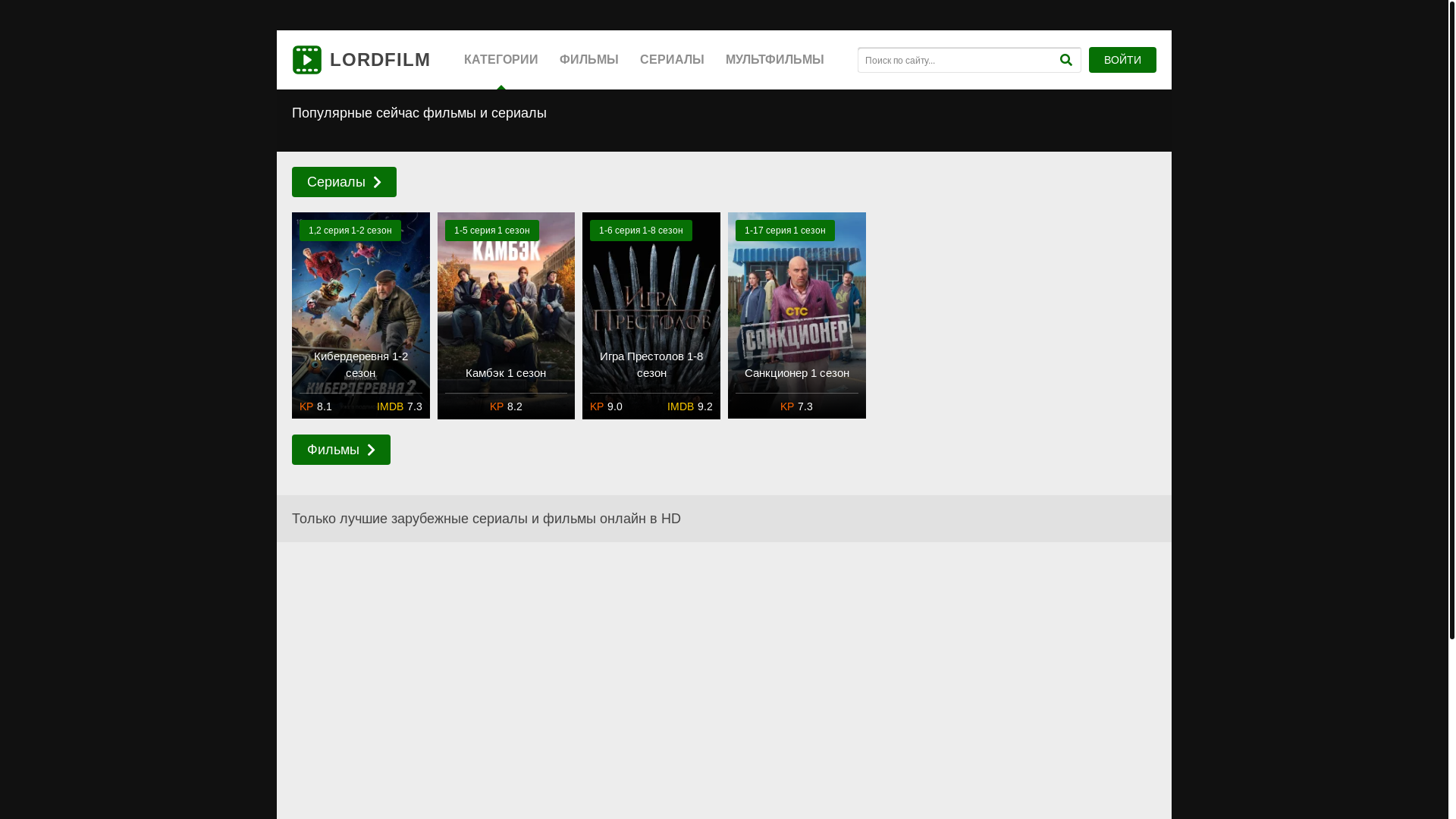This screenshot has width=1456, height=819.
Task: Open the Мультфильмы navigation item
Action: click(774, 60)
